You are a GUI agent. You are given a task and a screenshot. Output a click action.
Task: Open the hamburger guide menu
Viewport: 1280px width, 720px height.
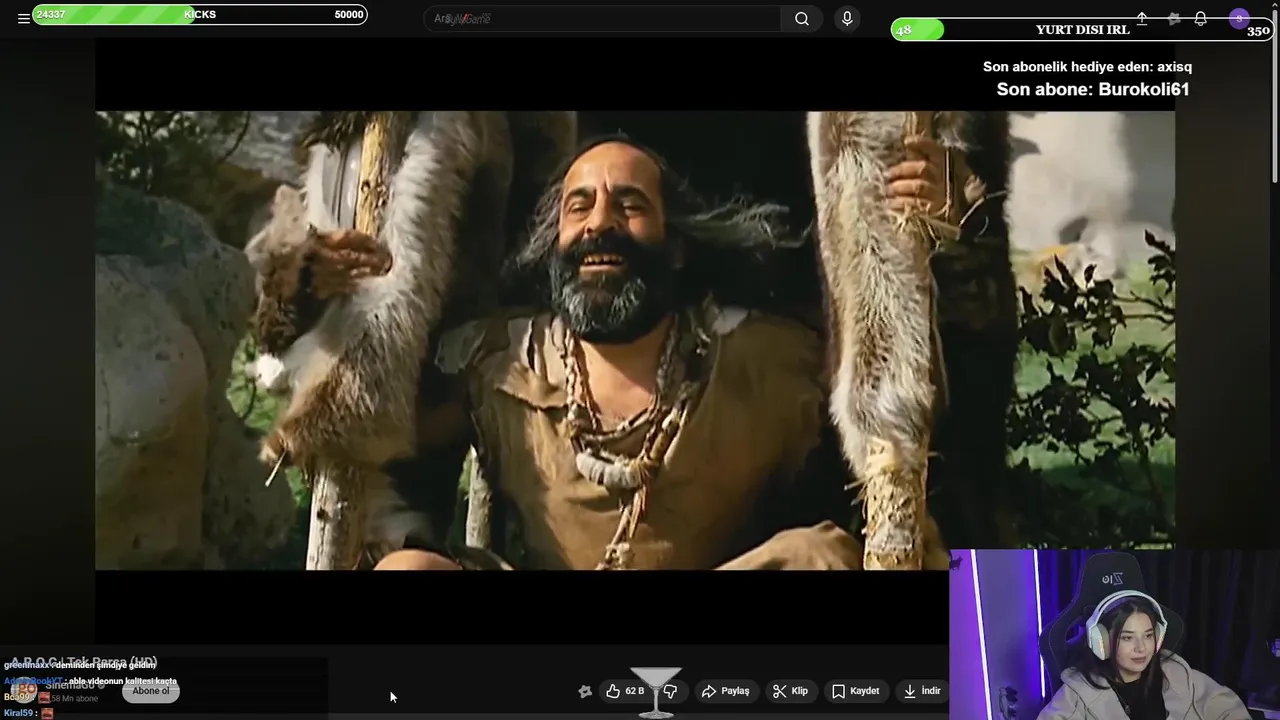pos(23,18)
